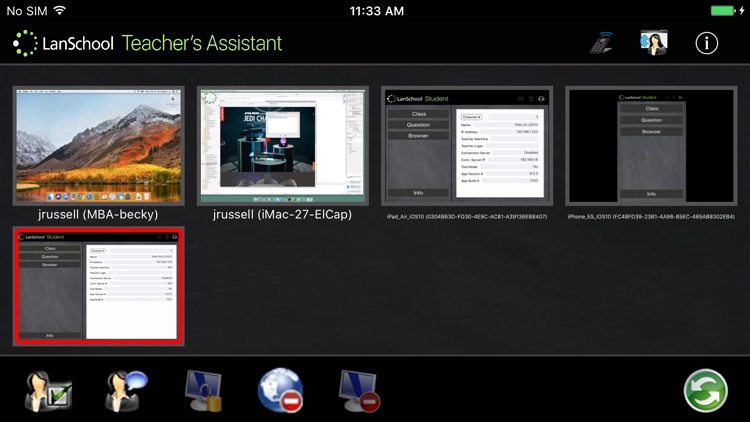Image resolution: width=750 pixels, height=422 pixels.
Task: Tap the monitor with red minus icon
Action: point(359,391)
